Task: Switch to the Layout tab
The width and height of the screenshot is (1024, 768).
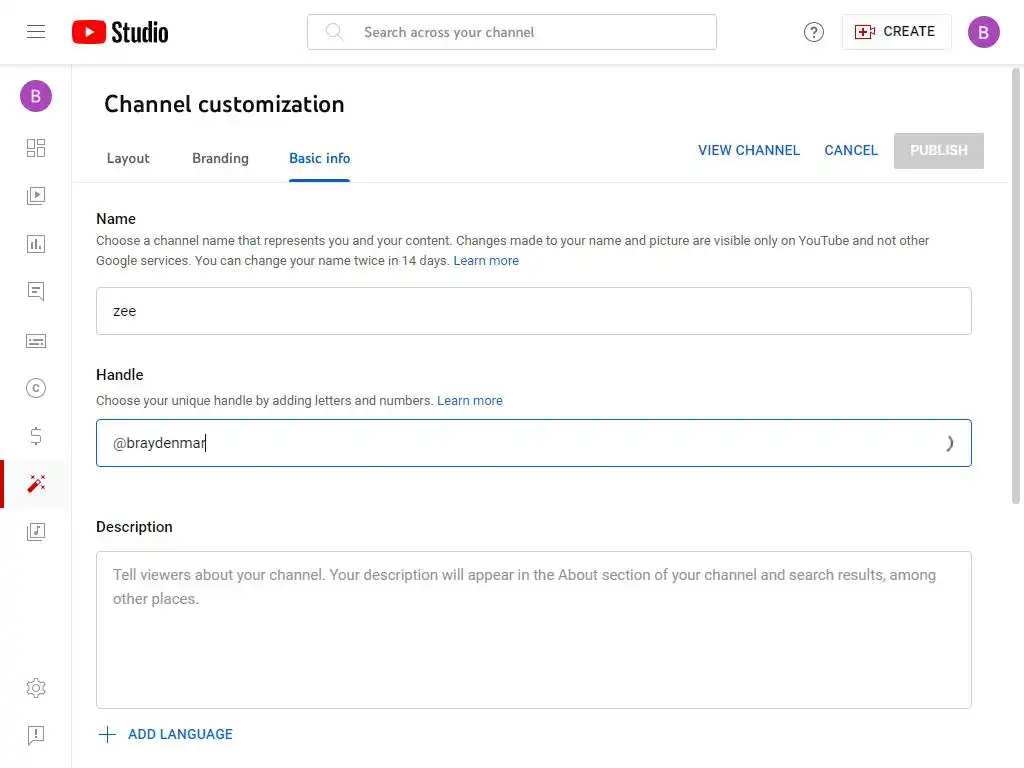Action: pyautogui.click(x=128, y=158)
